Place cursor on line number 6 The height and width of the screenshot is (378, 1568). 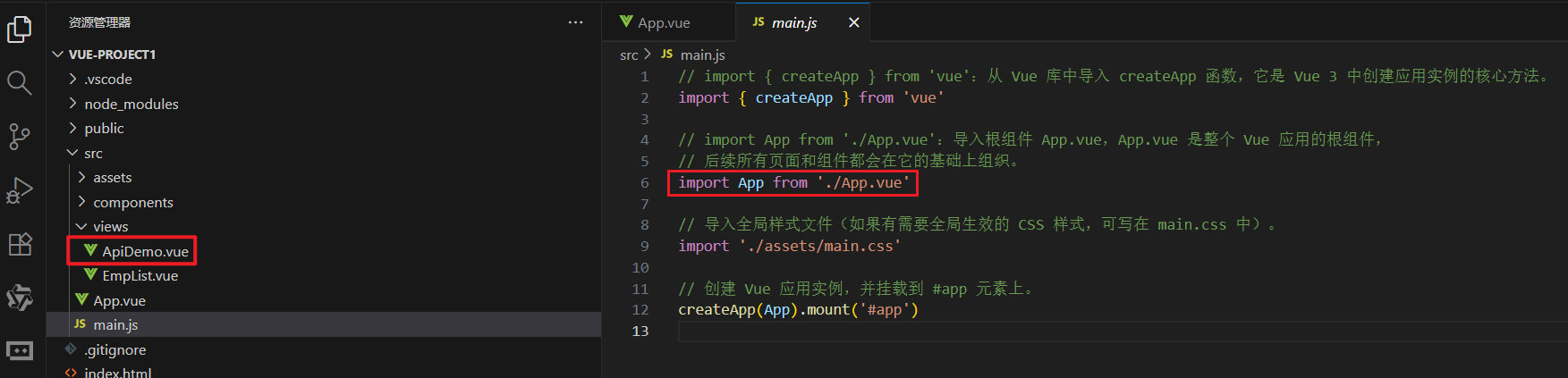pyautogui.click(x=644, y=182)
